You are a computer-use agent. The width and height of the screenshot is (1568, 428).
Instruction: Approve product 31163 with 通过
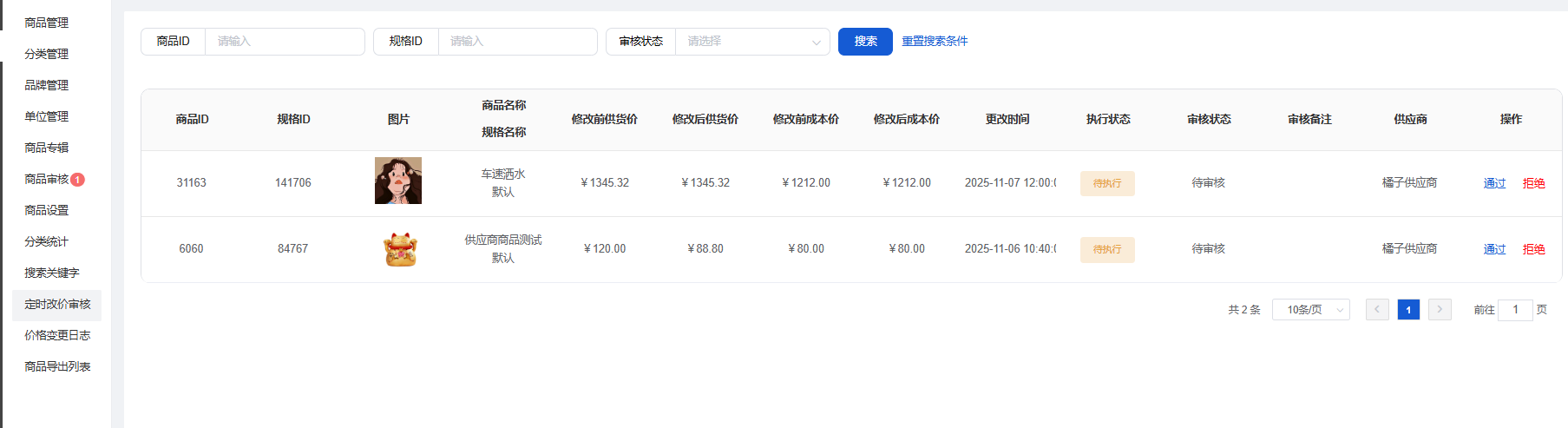coord(1494,183)
